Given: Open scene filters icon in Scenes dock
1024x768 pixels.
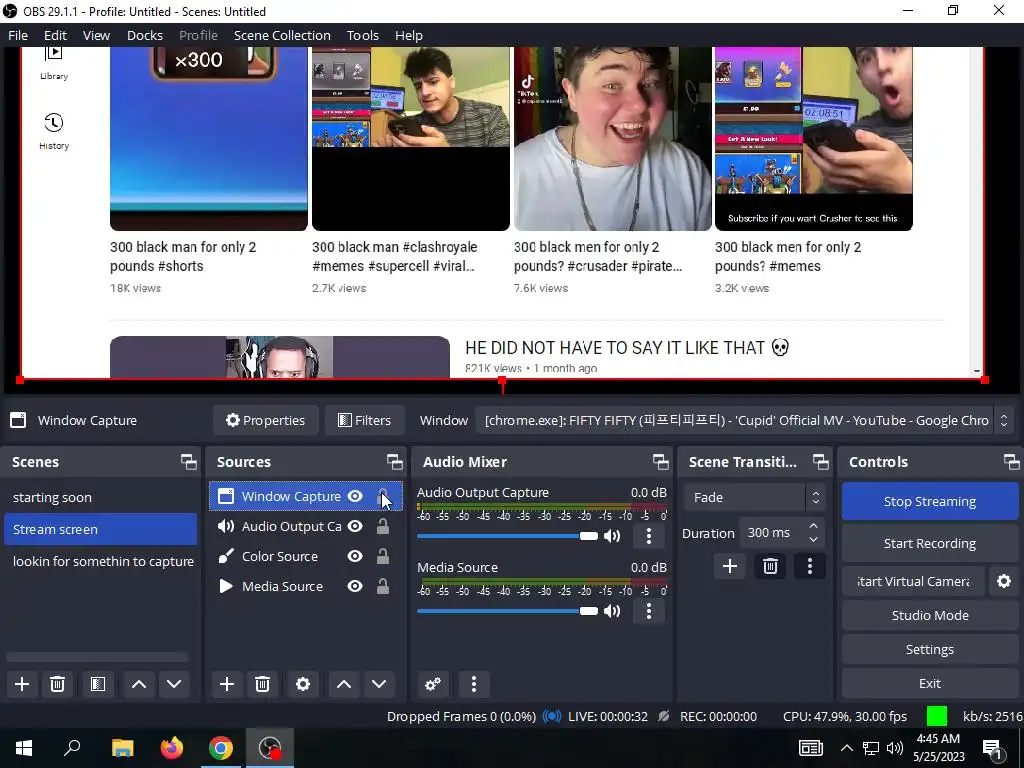Looking at the screenshot, I should [x=98, y=684].
